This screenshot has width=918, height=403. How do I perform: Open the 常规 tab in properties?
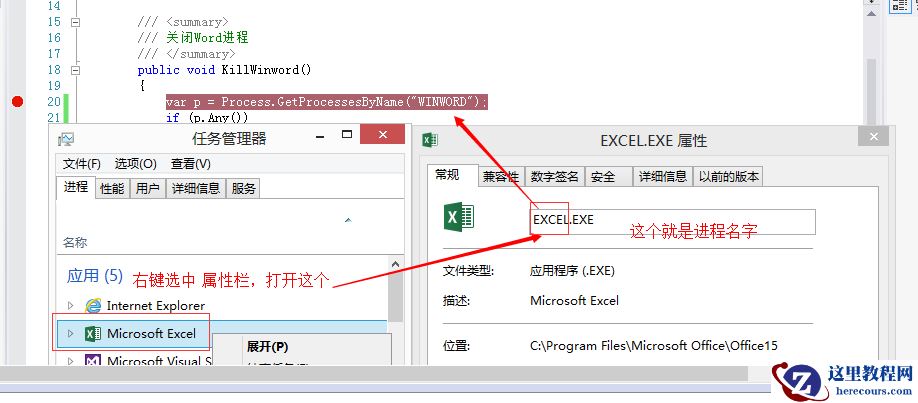[447, 175]
